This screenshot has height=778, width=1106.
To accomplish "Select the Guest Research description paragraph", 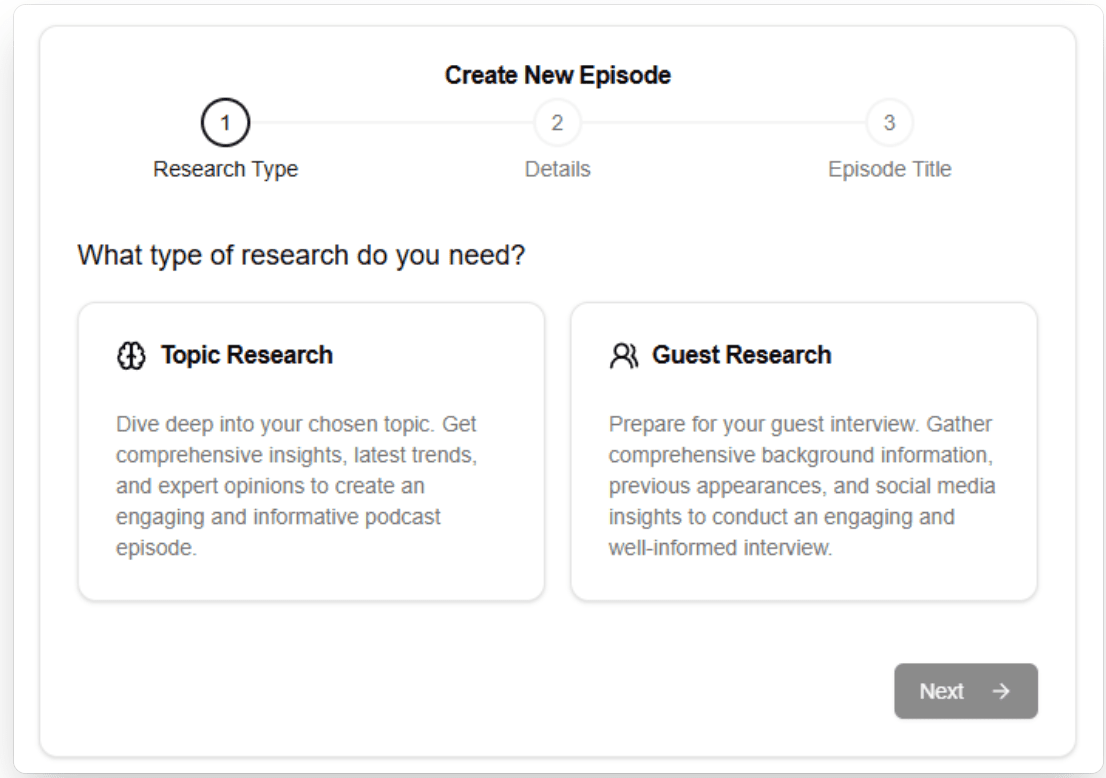I will point(802,487).
